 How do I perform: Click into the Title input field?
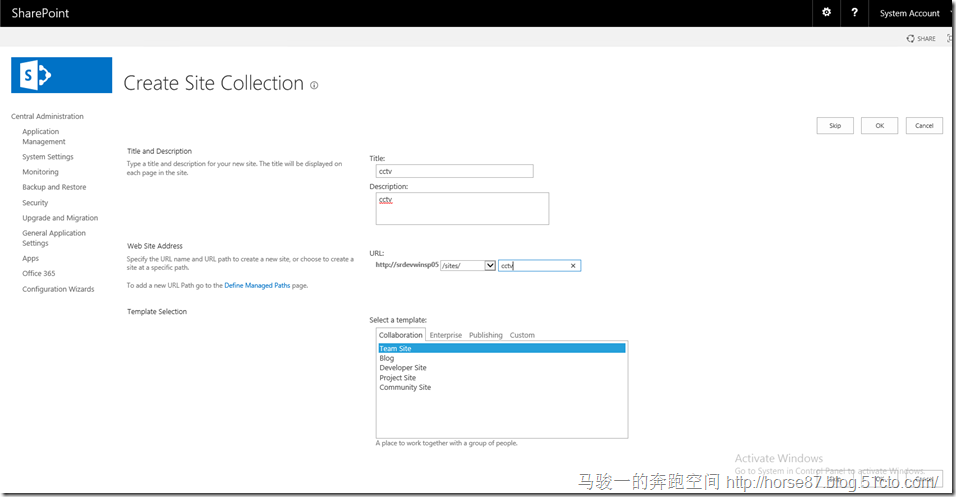pos(454,171)
